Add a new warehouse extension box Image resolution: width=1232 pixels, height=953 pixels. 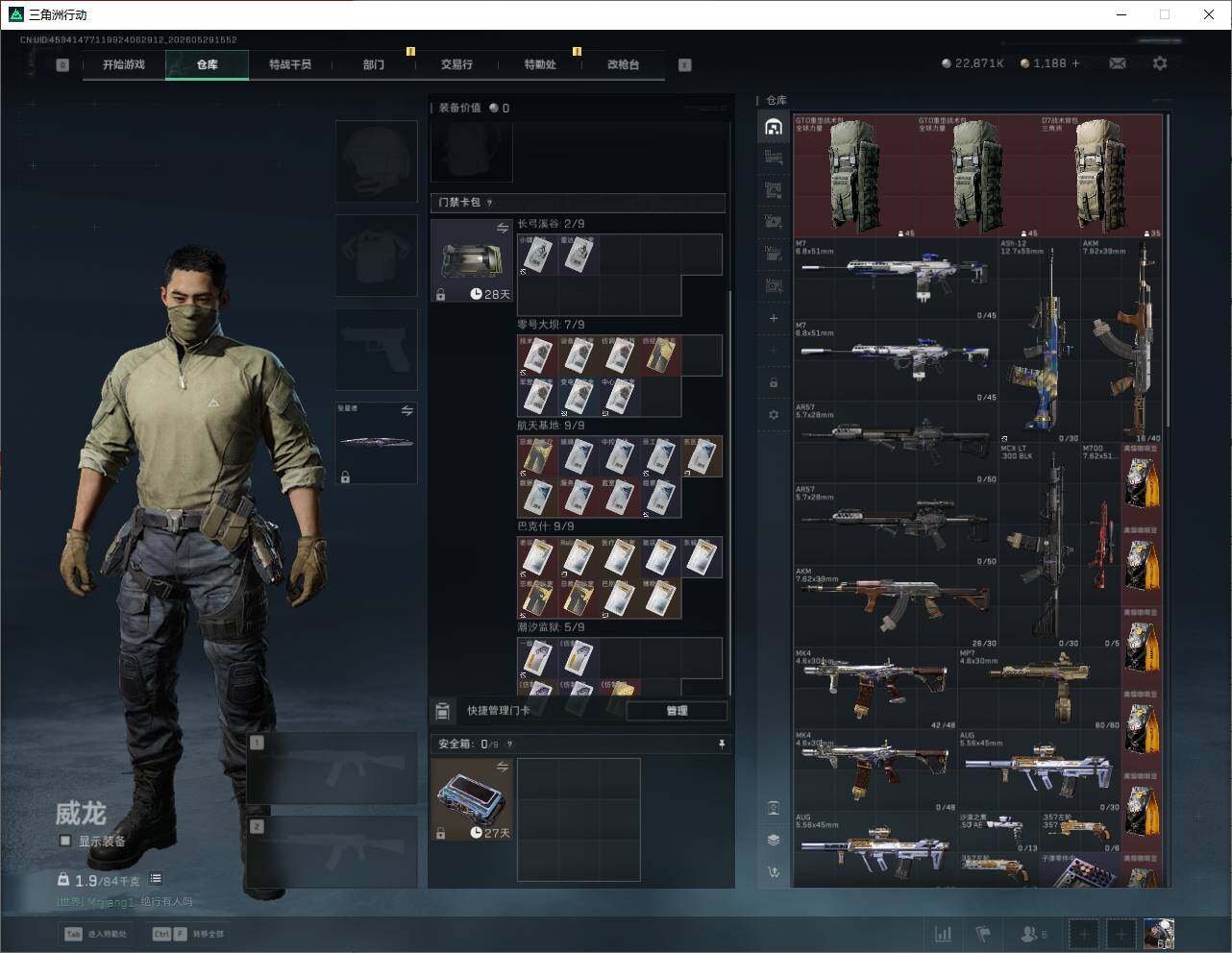[774, 318]
